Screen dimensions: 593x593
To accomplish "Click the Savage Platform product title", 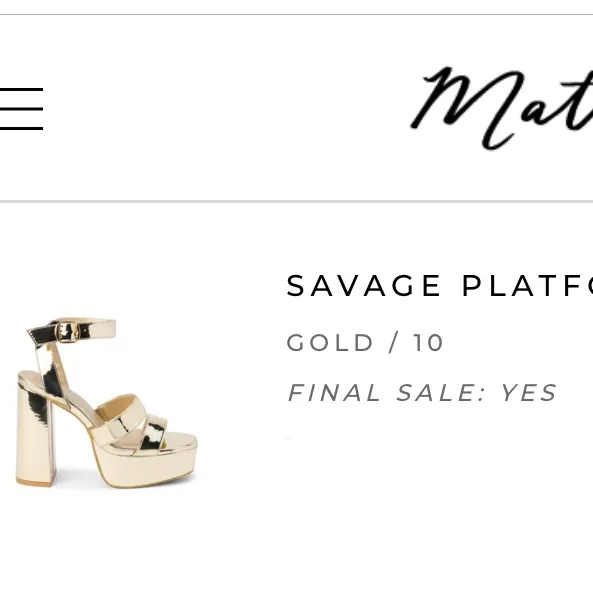I will click(439, 286).
